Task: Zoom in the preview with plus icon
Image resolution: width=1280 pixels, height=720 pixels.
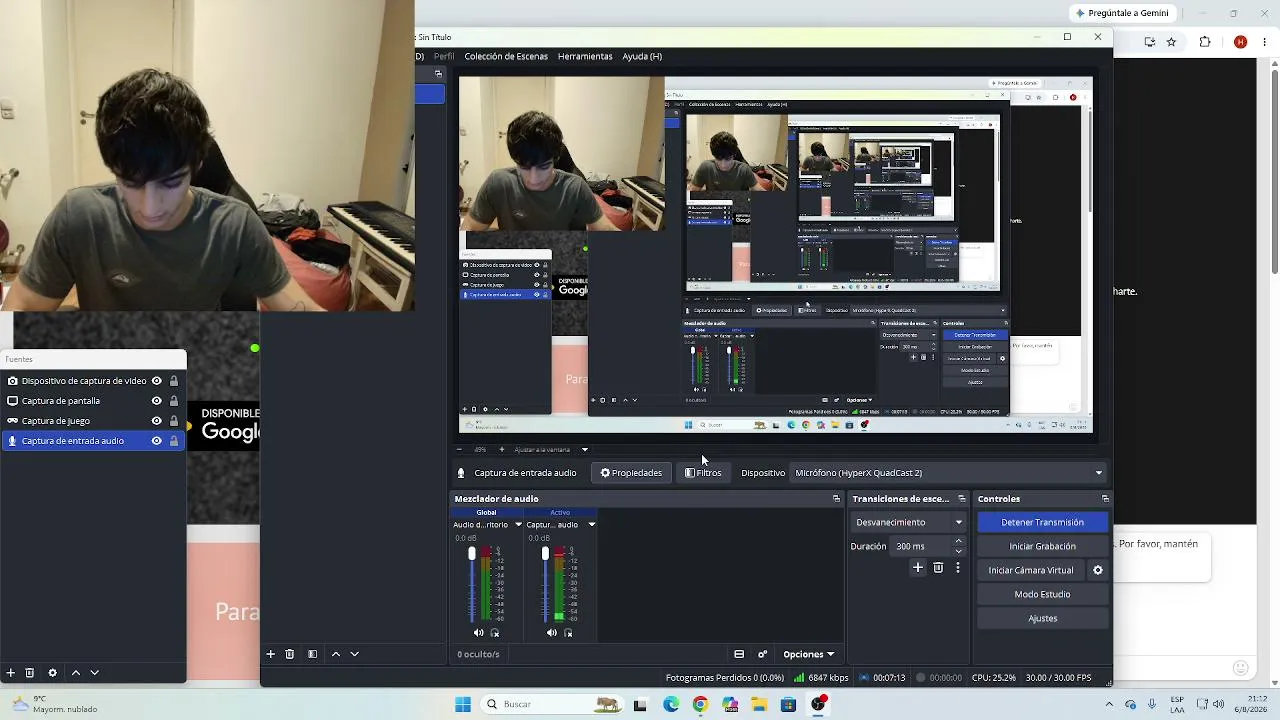Action: point(502,450)
